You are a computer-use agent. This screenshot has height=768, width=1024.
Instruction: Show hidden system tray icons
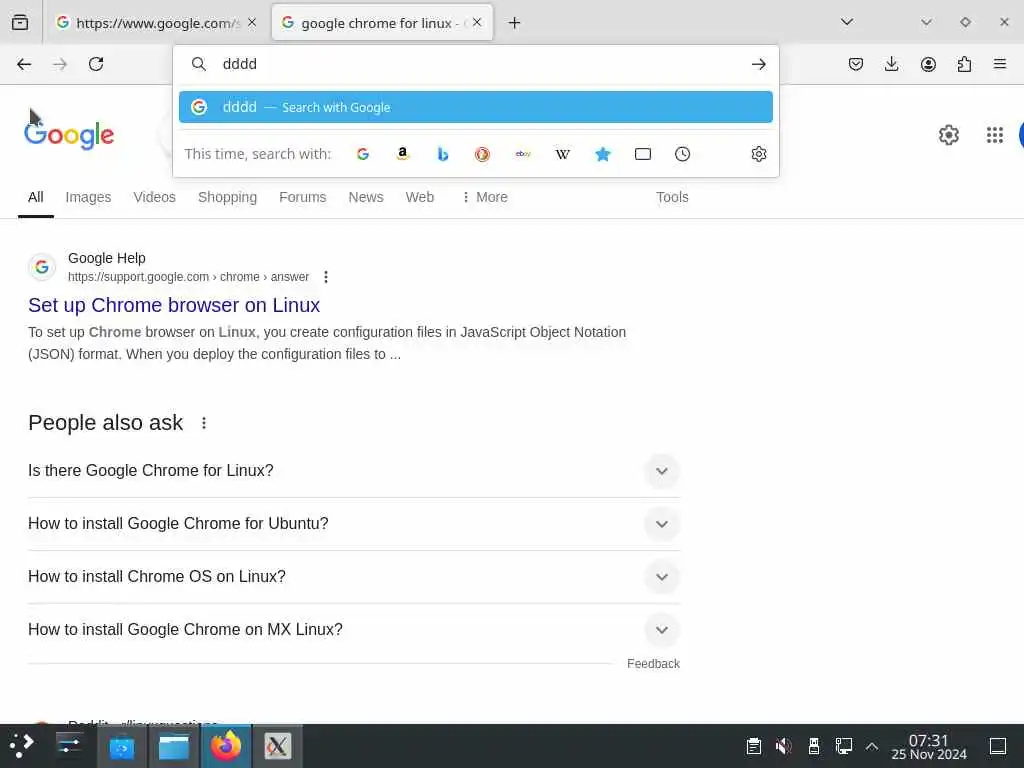click(x=872, y=746)
